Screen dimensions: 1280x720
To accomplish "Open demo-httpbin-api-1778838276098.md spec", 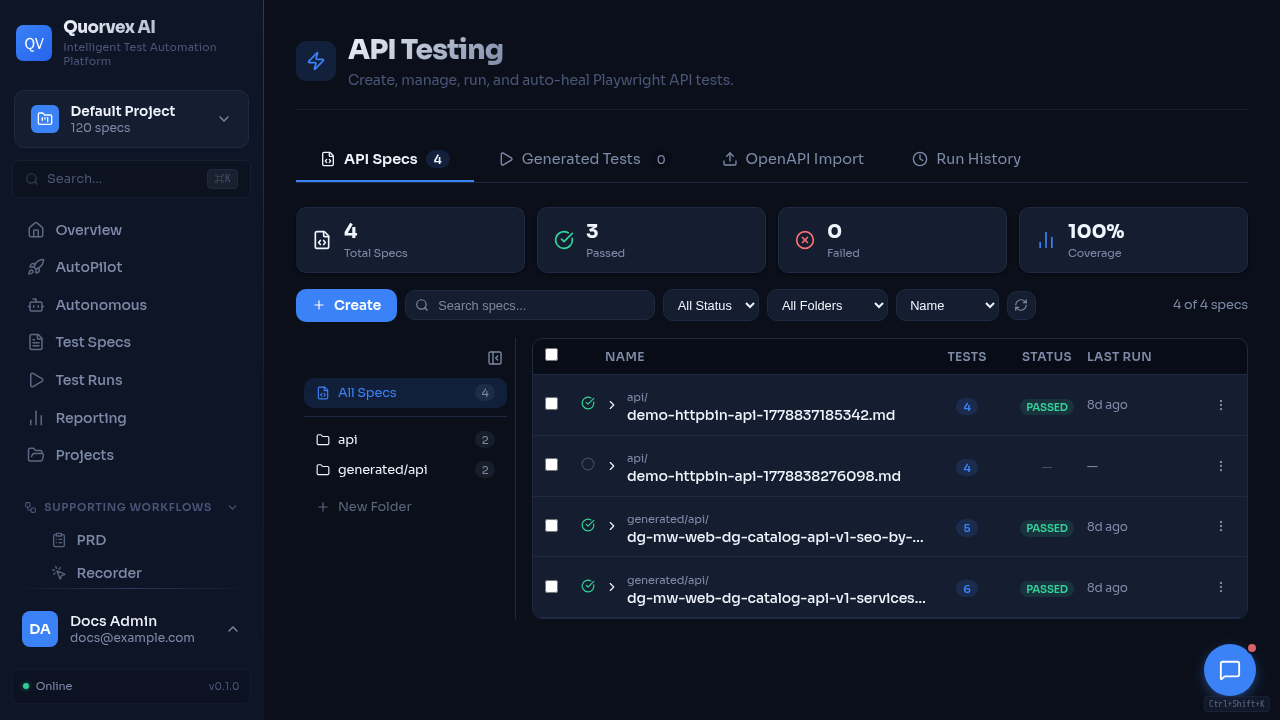I will point(764,476).
